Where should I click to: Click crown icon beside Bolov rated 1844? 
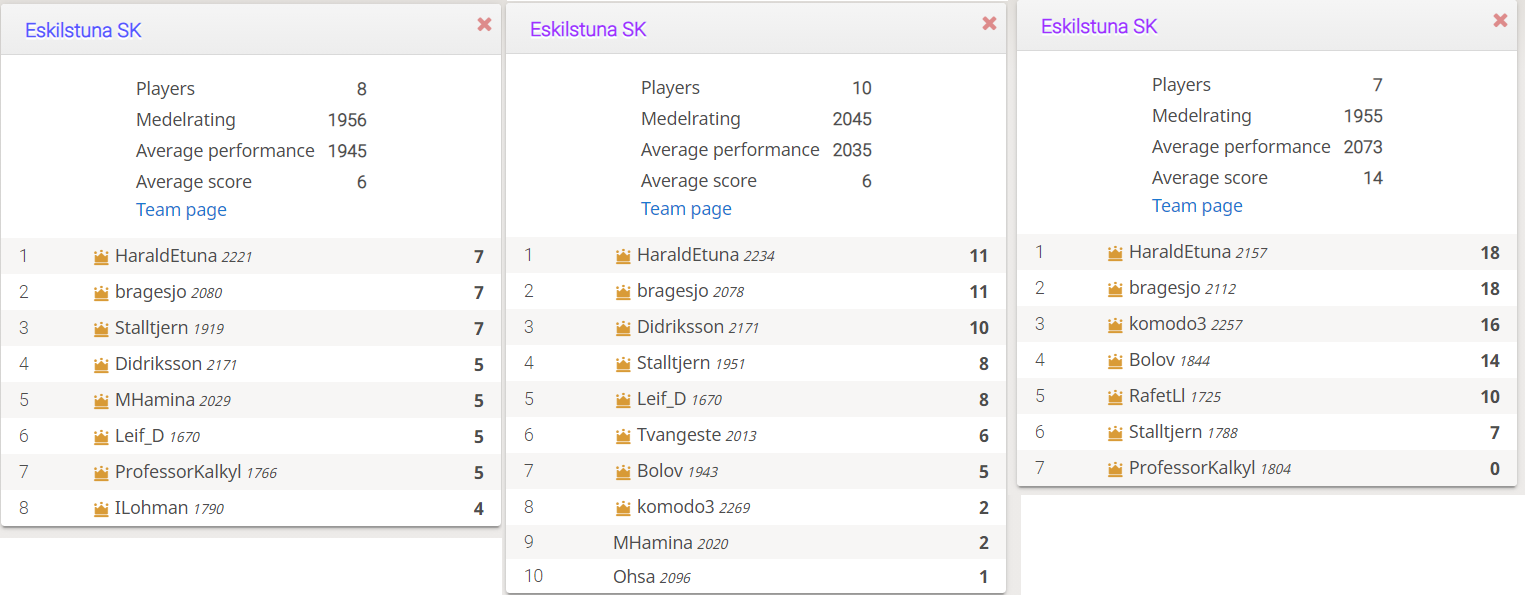pyautogui.click(x=1115, y=361)
